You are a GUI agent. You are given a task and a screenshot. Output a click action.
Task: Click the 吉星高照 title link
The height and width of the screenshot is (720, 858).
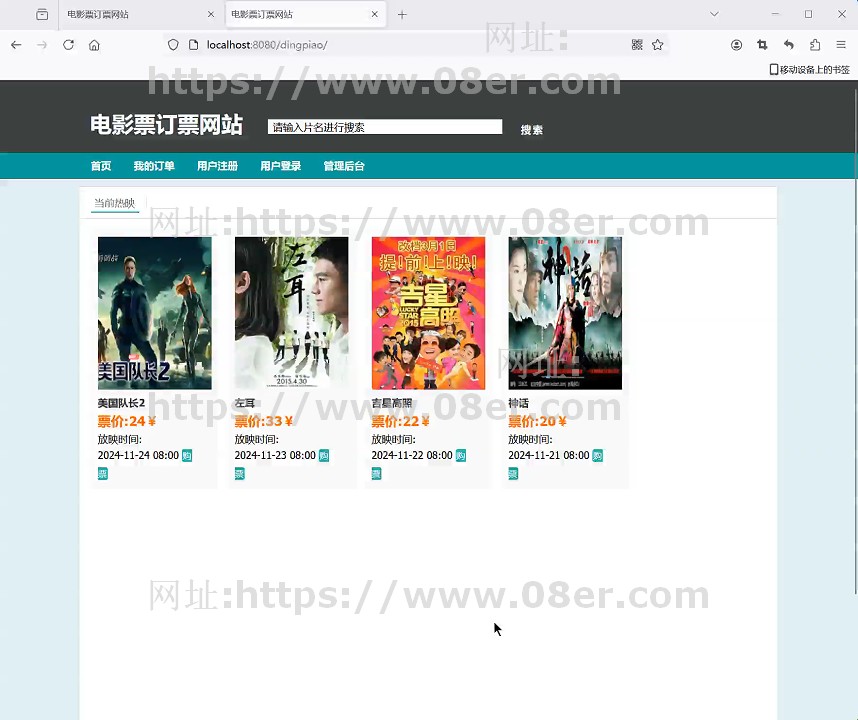392,403
